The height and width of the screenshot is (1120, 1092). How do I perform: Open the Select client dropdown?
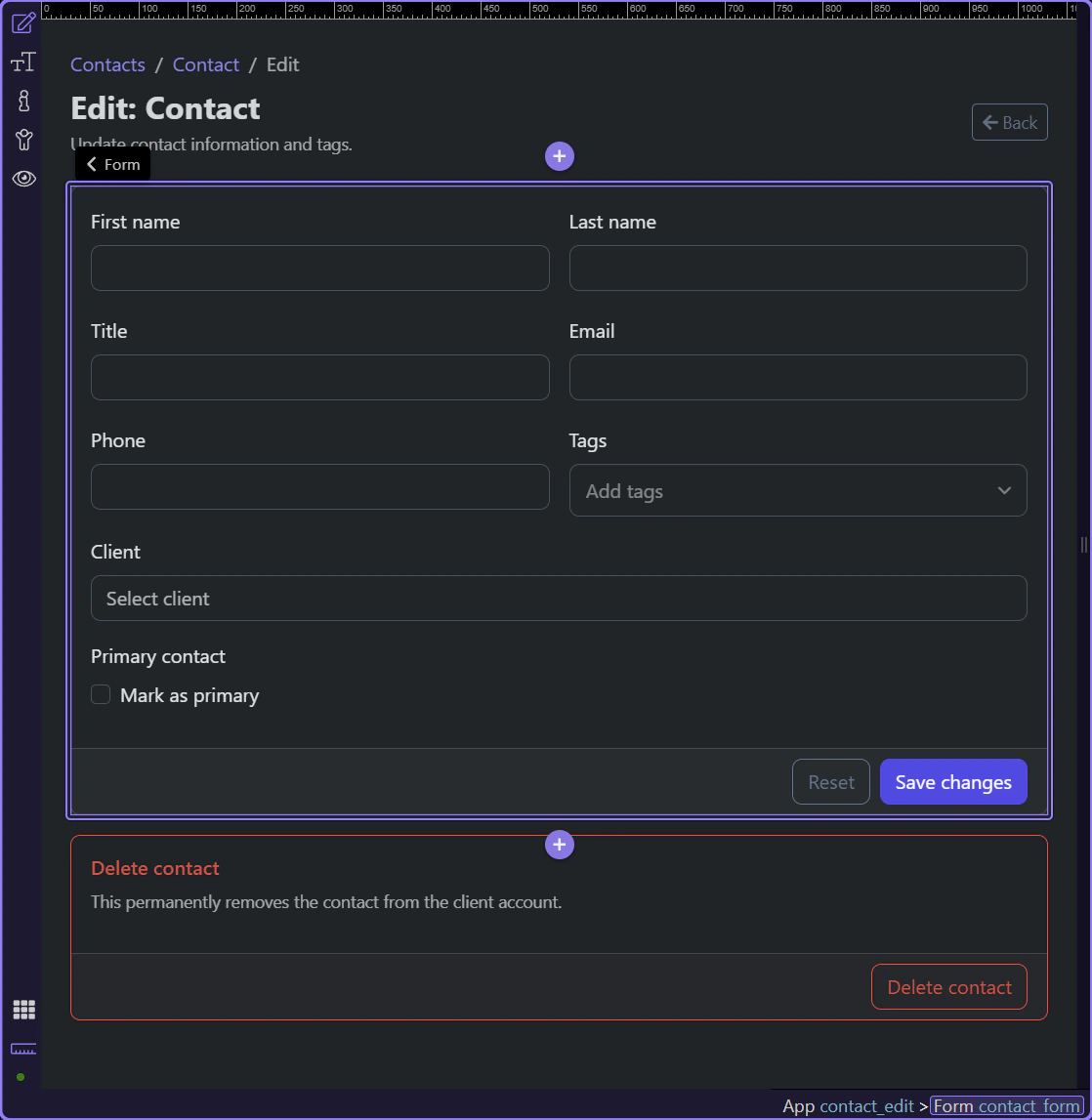559,599
